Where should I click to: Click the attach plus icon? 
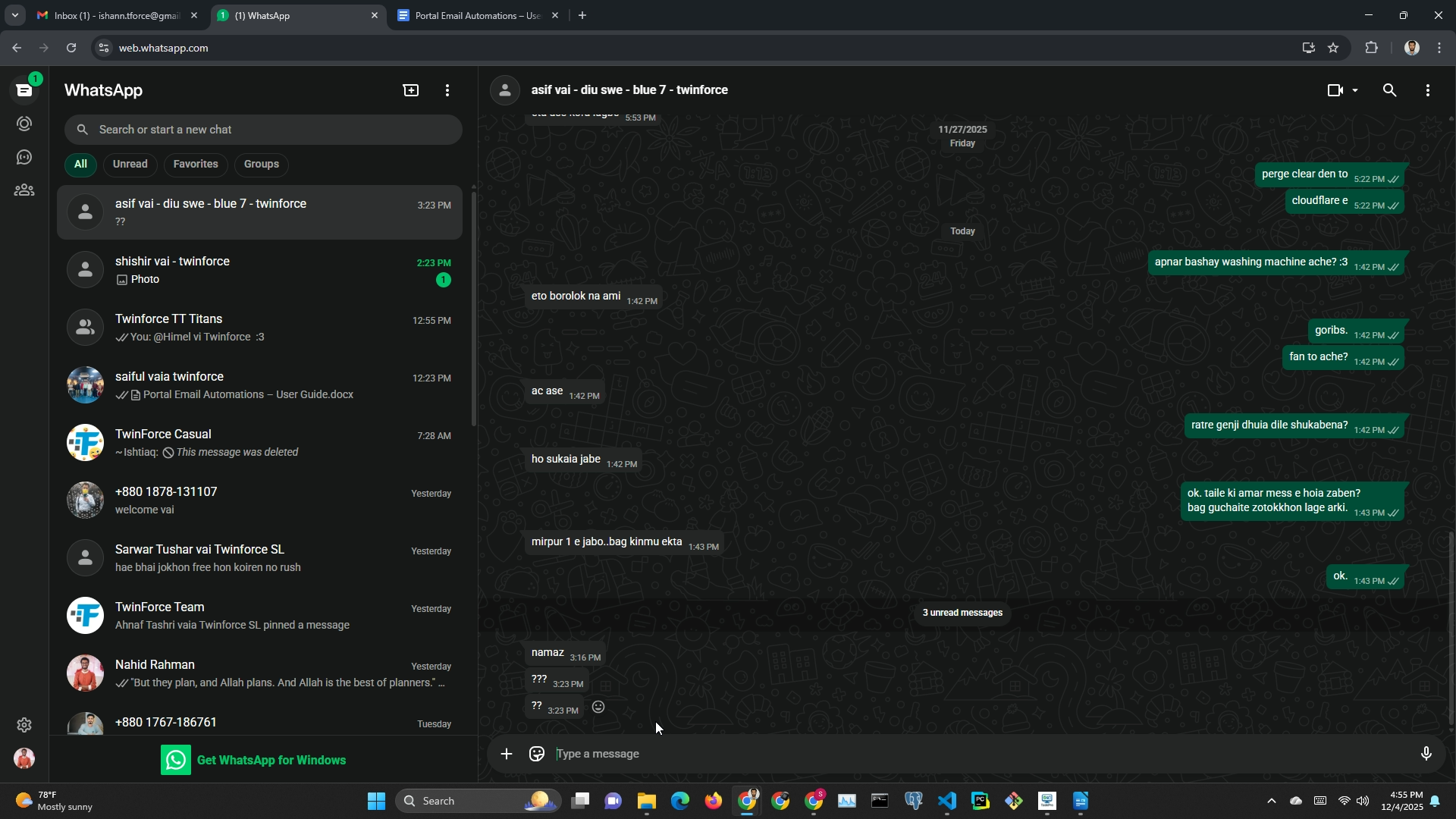coord(507,754)
